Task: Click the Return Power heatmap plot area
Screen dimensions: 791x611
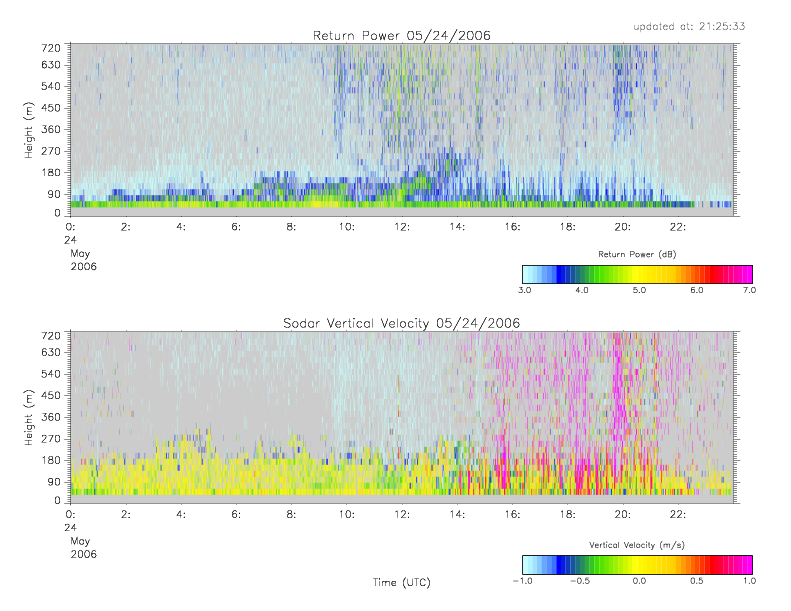Action: tap(402, 130)
